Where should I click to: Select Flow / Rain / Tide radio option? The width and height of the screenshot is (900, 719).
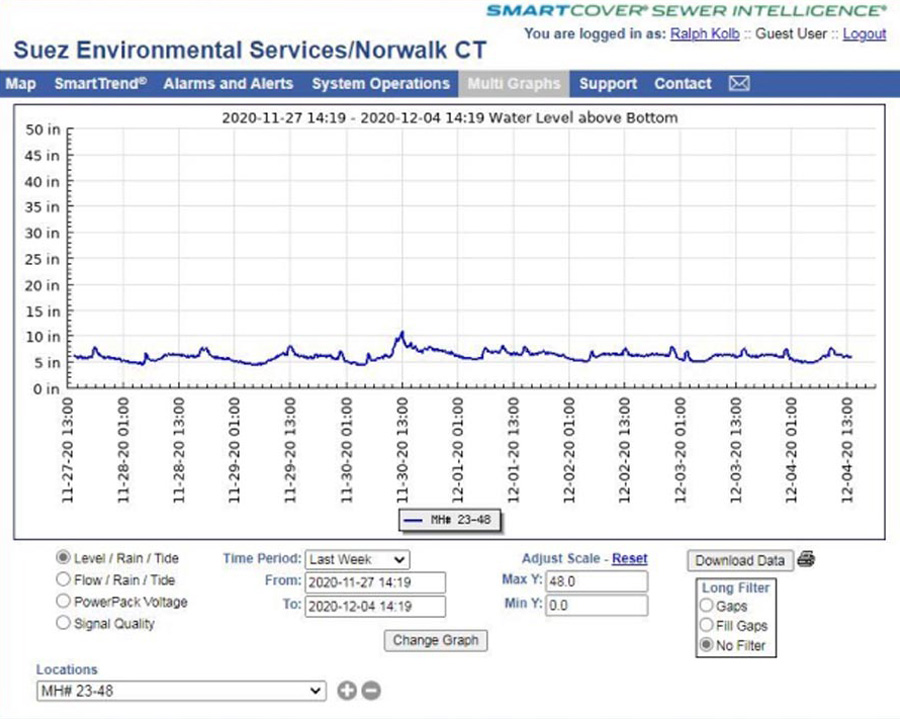(x=63, y=579)
